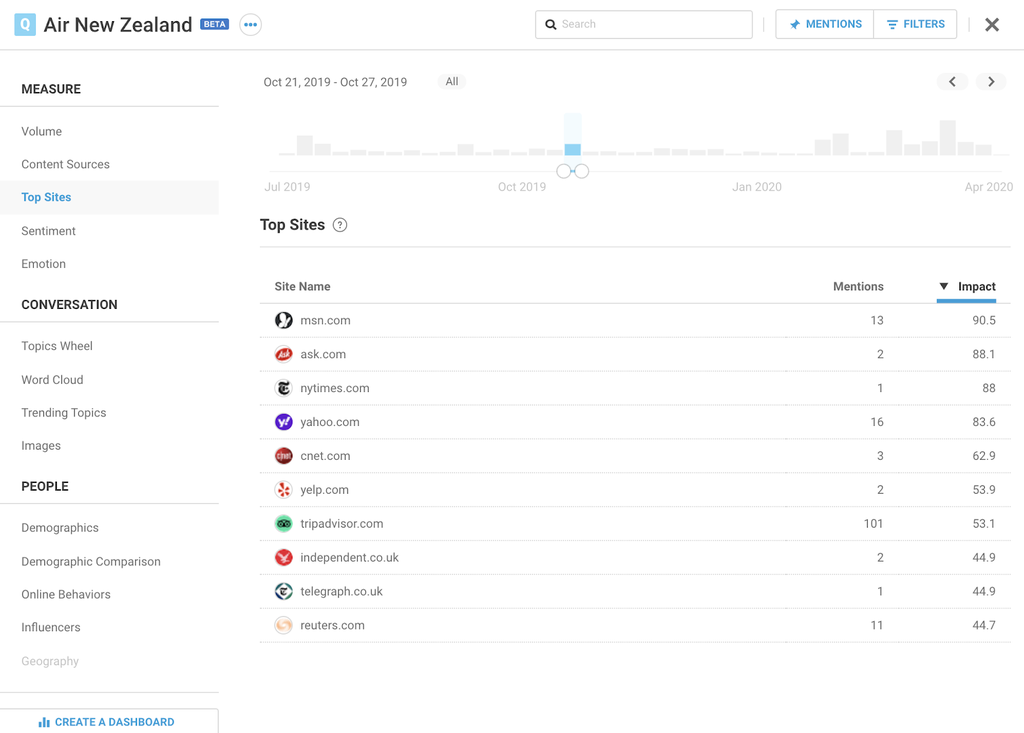Click the blue Q app logo icon

(25, 25)
